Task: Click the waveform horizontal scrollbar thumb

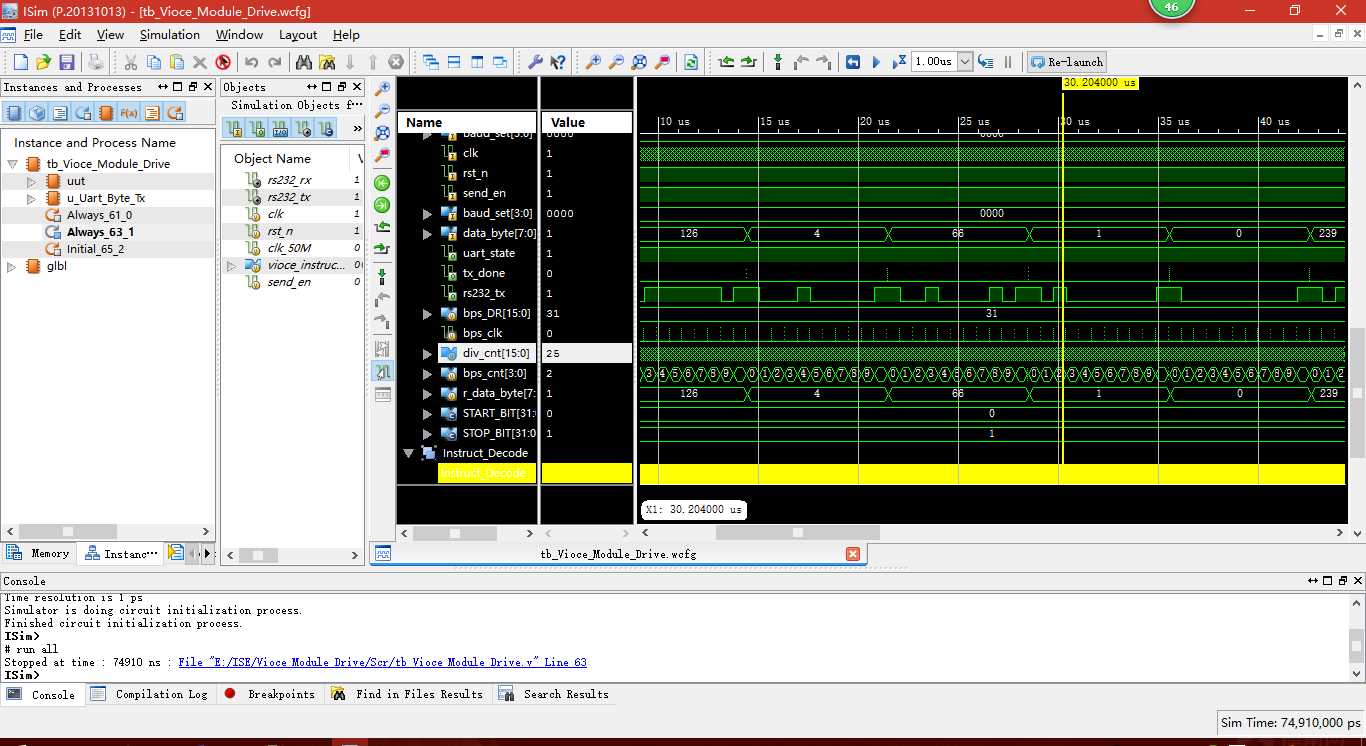Action: (797, 533)
